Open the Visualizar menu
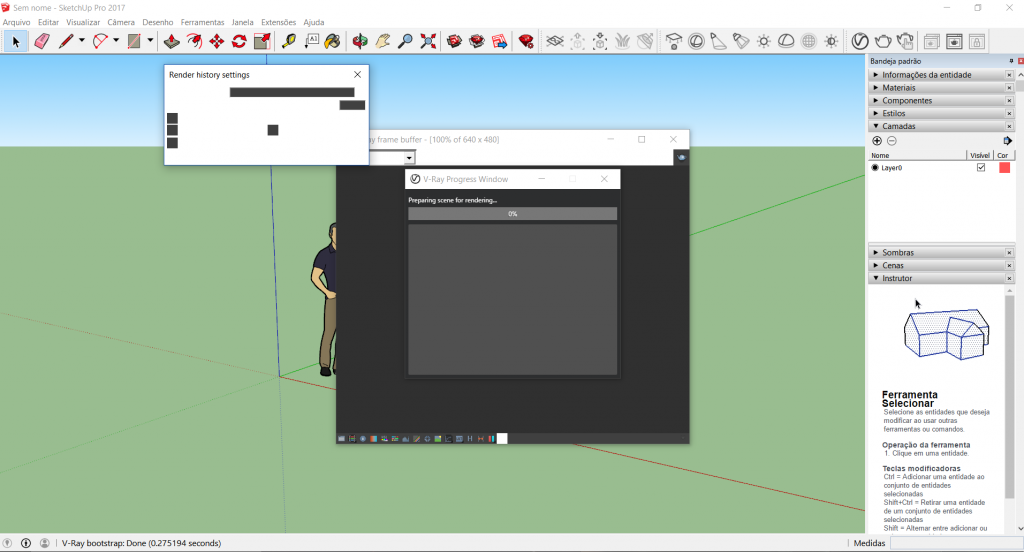This screenshot has height=552, width=1024. (83, 22)
